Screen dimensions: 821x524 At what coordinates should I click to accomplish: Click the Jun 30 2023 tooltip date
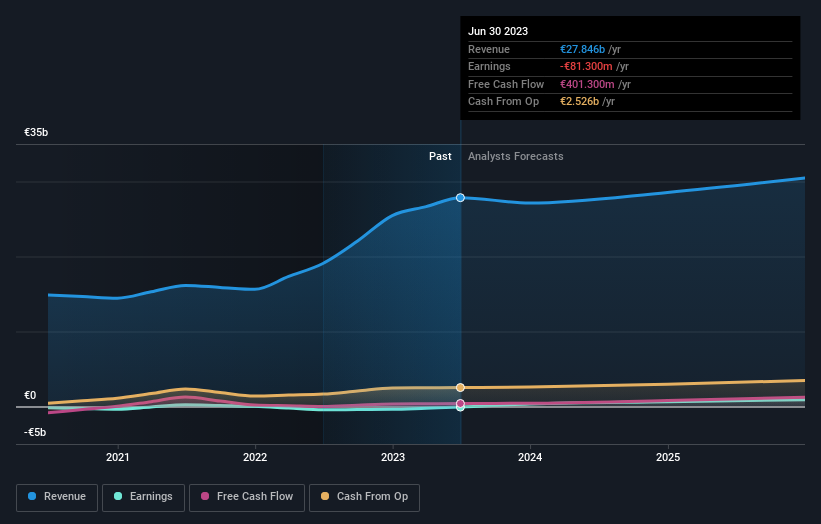click(x=498, y=31)
